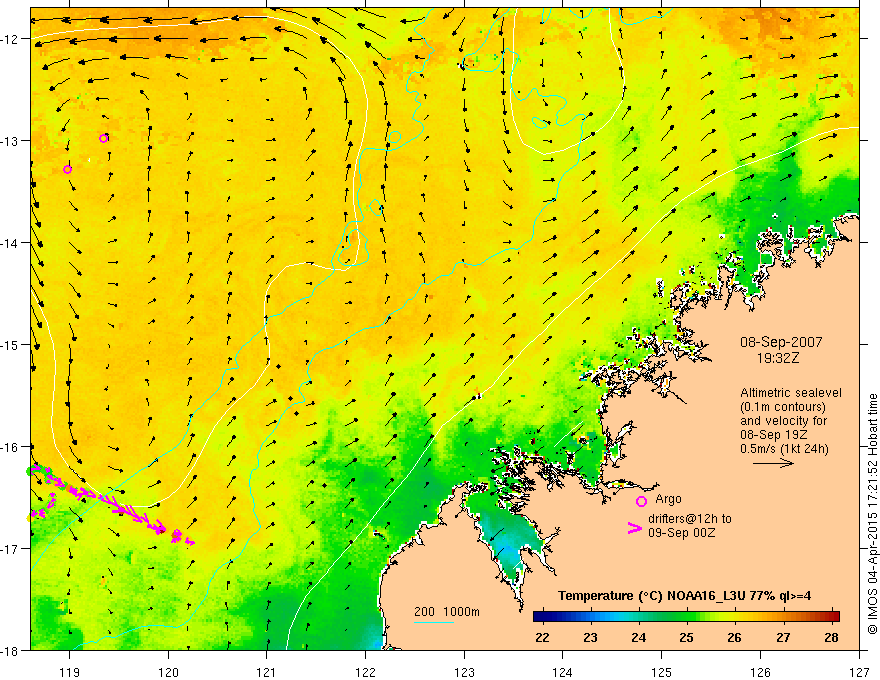Click the color bar value 25
880x680 pixels.
pos(686,637)
